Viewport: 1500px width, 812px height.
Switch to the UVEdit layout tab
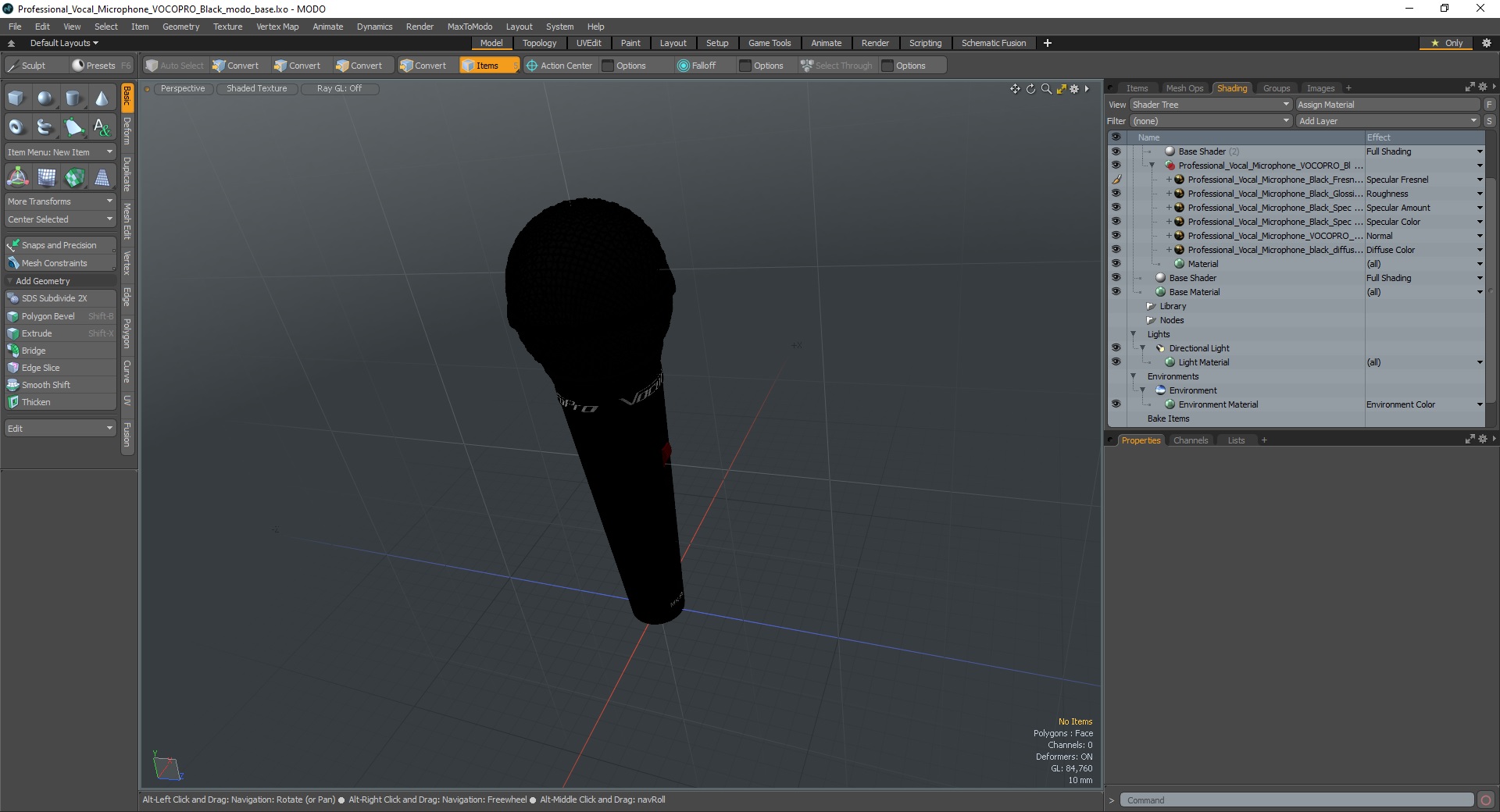coord(588,43)
